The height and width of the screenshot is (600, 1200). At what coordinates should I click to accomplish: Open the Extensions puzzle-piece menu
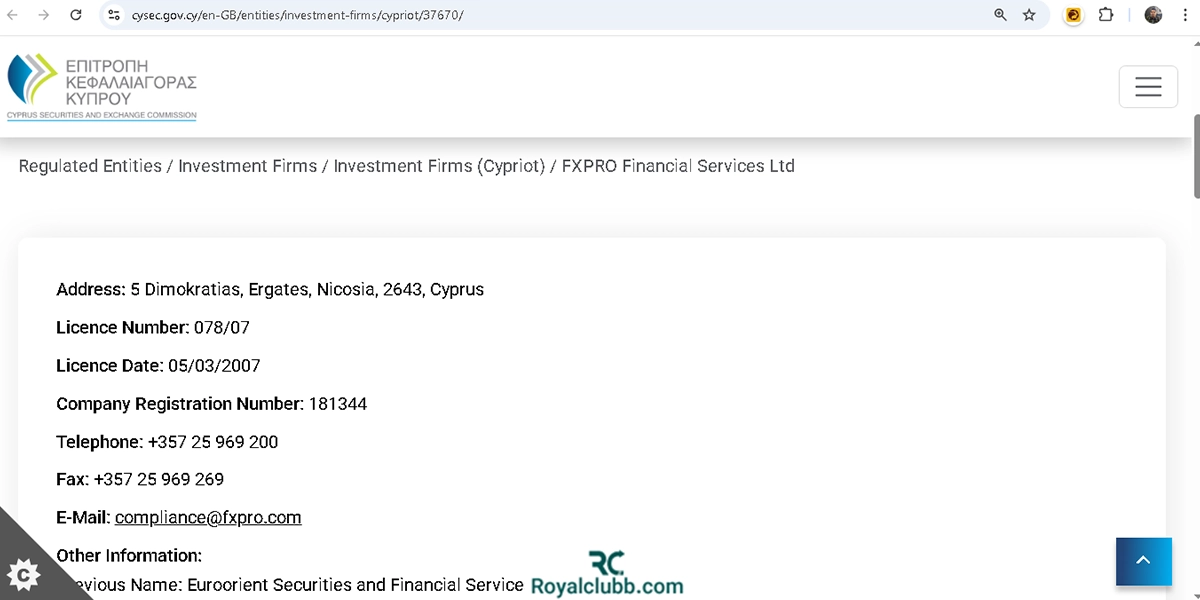coord(1106,15)
